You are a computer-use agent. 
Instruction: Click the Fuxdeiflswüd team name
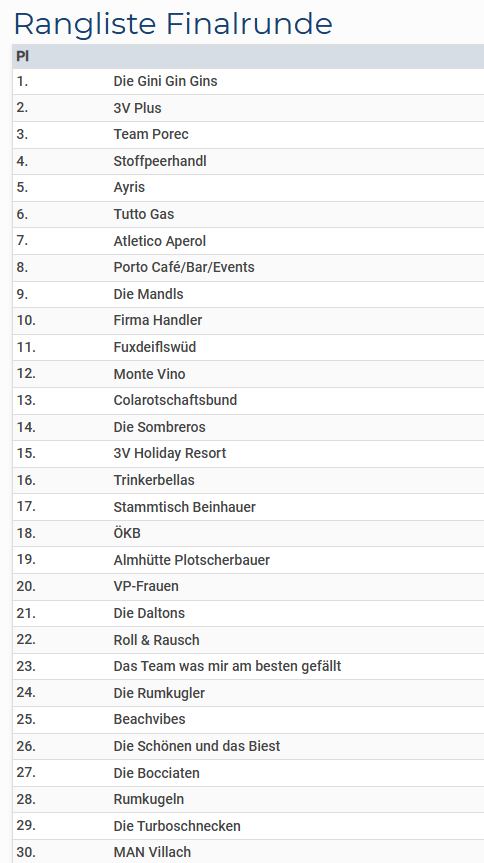click(155, 347)
